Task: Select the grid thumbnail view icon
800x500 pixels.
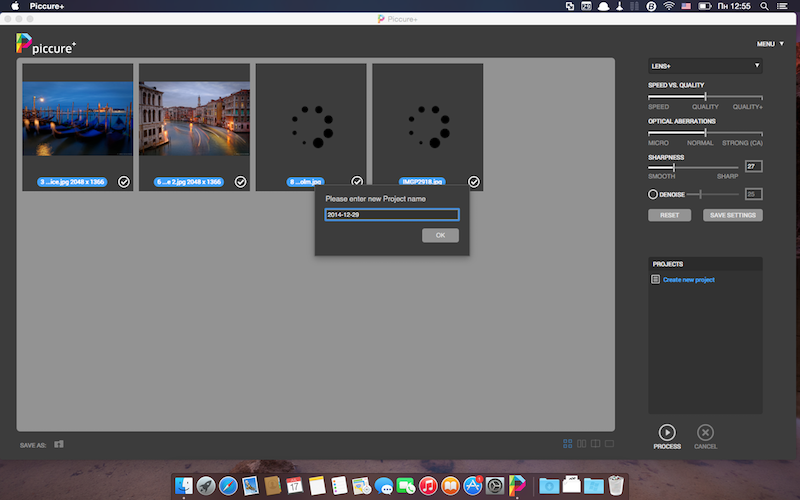Action: [568, 444]
